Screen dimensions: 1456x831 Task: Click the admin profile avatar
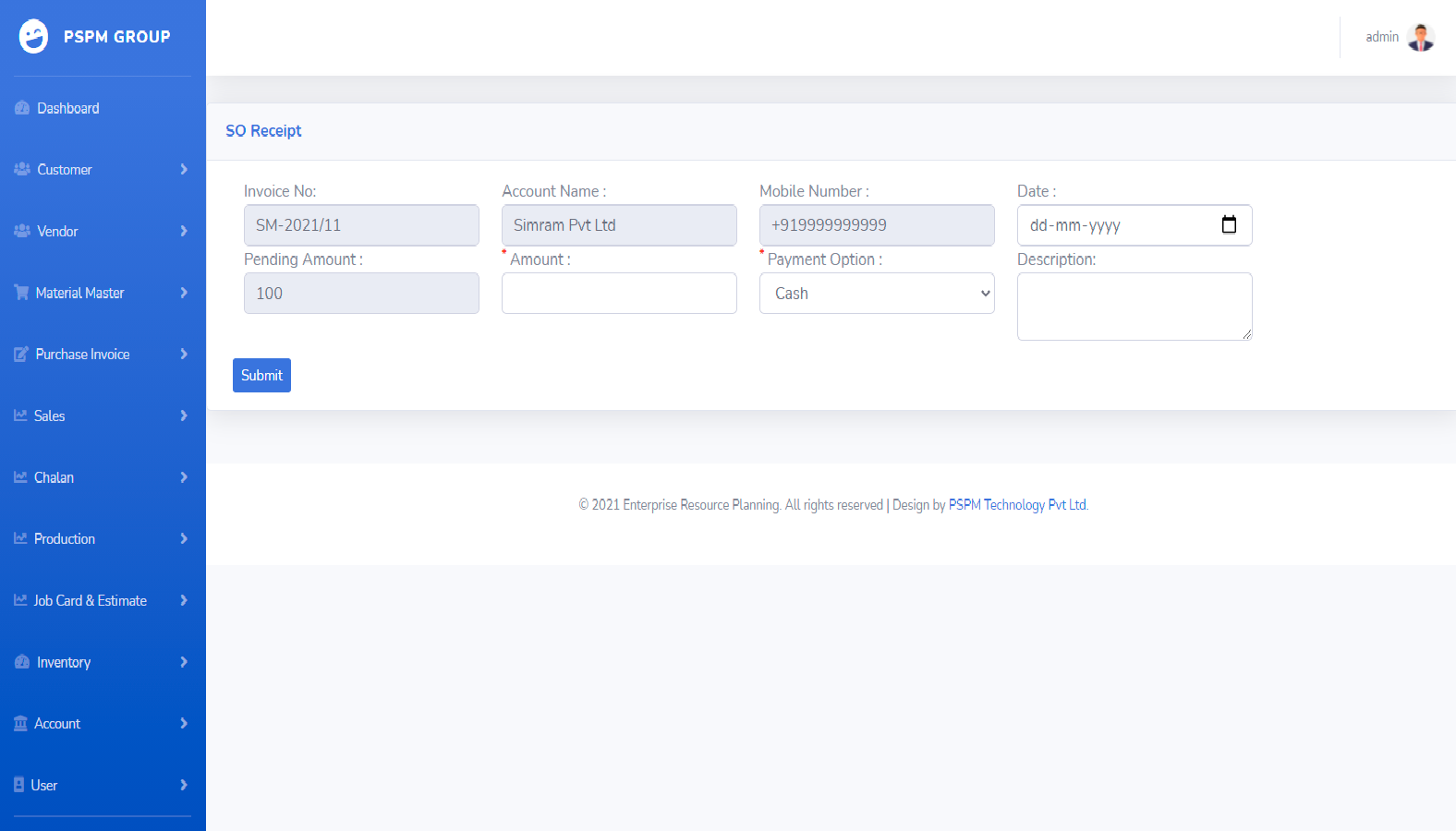tap(1420, 37)
